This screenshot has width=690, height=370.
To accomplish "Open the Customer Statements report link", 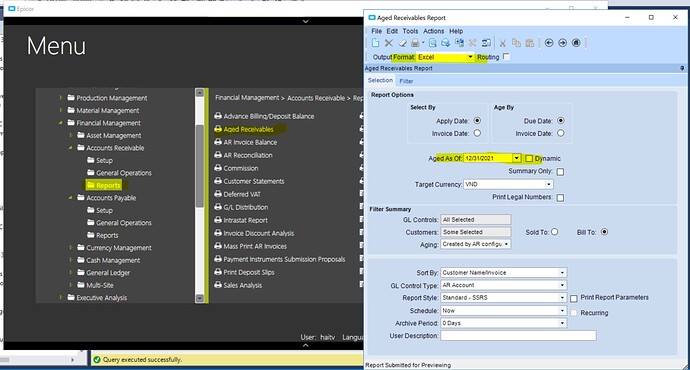I will (x=253, y=181).
